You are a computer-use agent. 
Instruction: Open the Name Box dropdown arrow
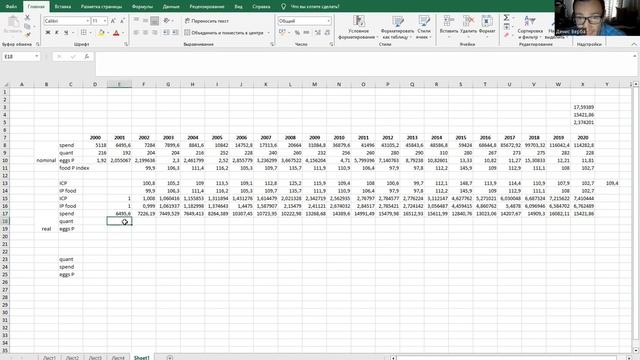pos(37,56)
